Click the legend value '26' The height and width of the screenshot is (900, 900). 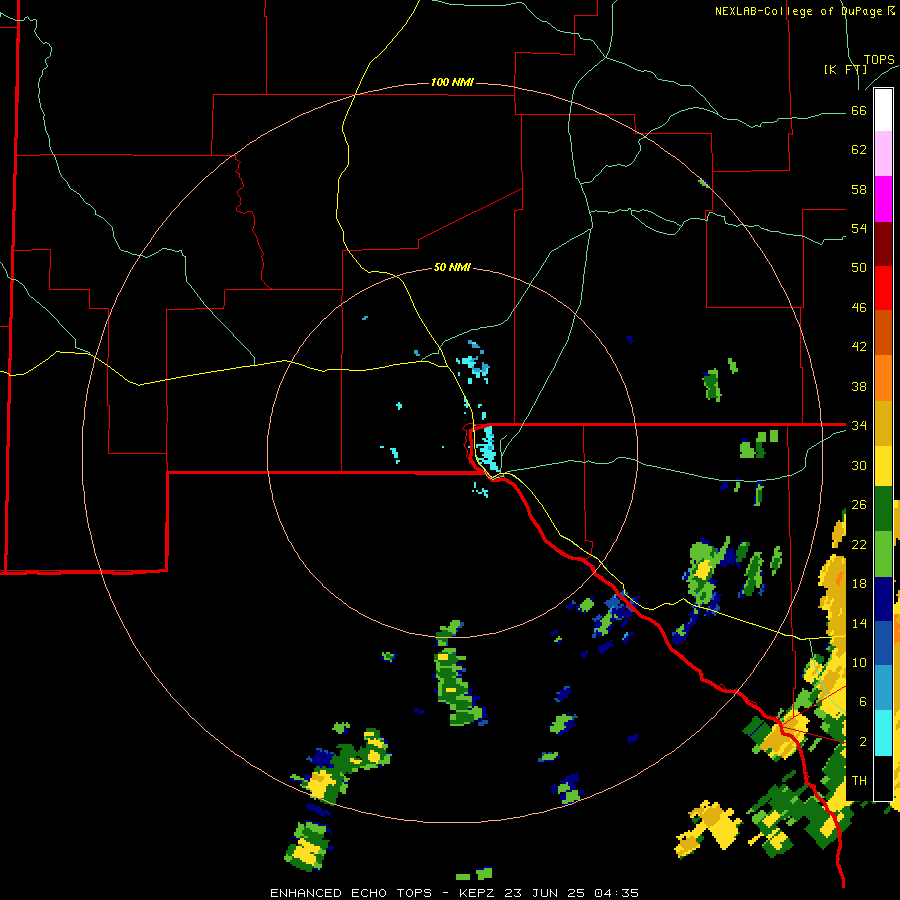point(859,505)
